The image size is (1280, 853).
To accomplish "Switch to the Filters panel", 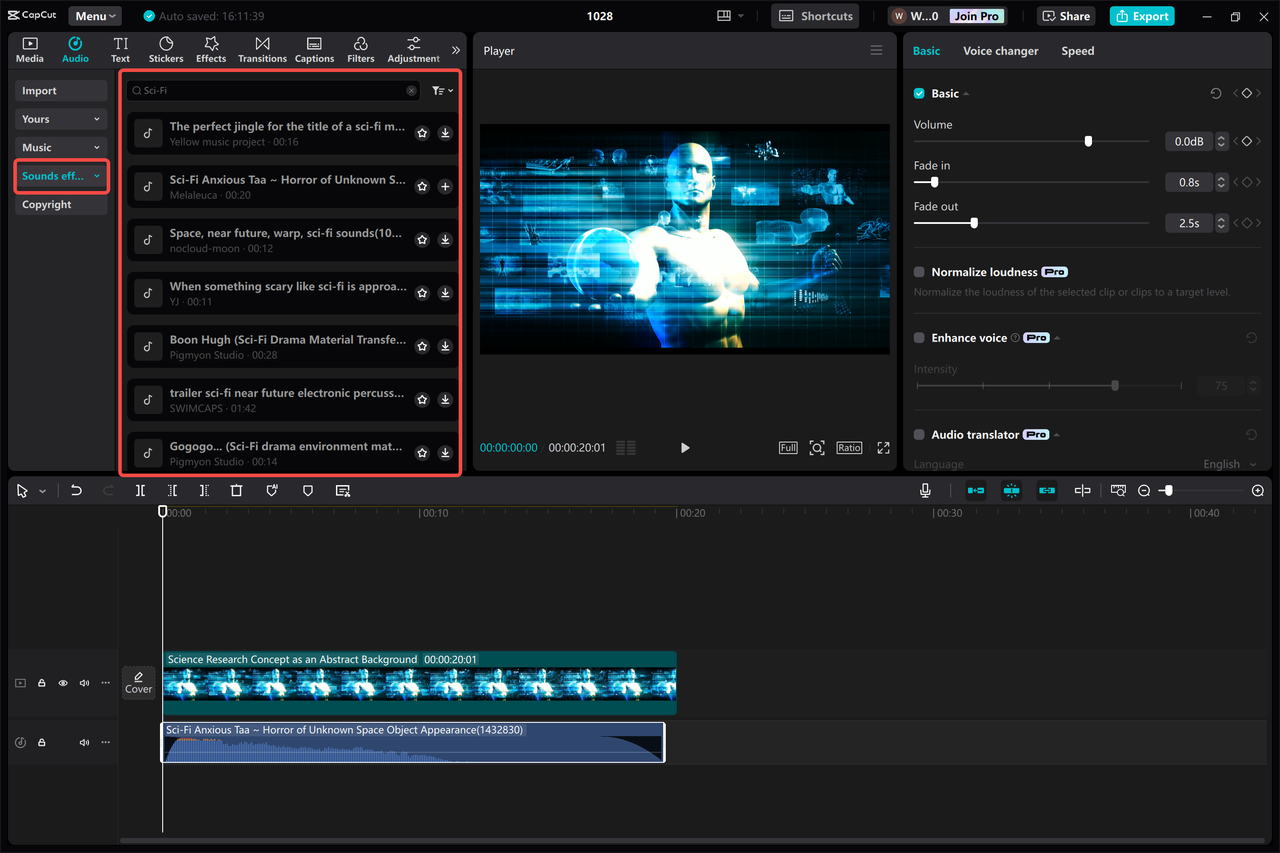I will point(360,48).
